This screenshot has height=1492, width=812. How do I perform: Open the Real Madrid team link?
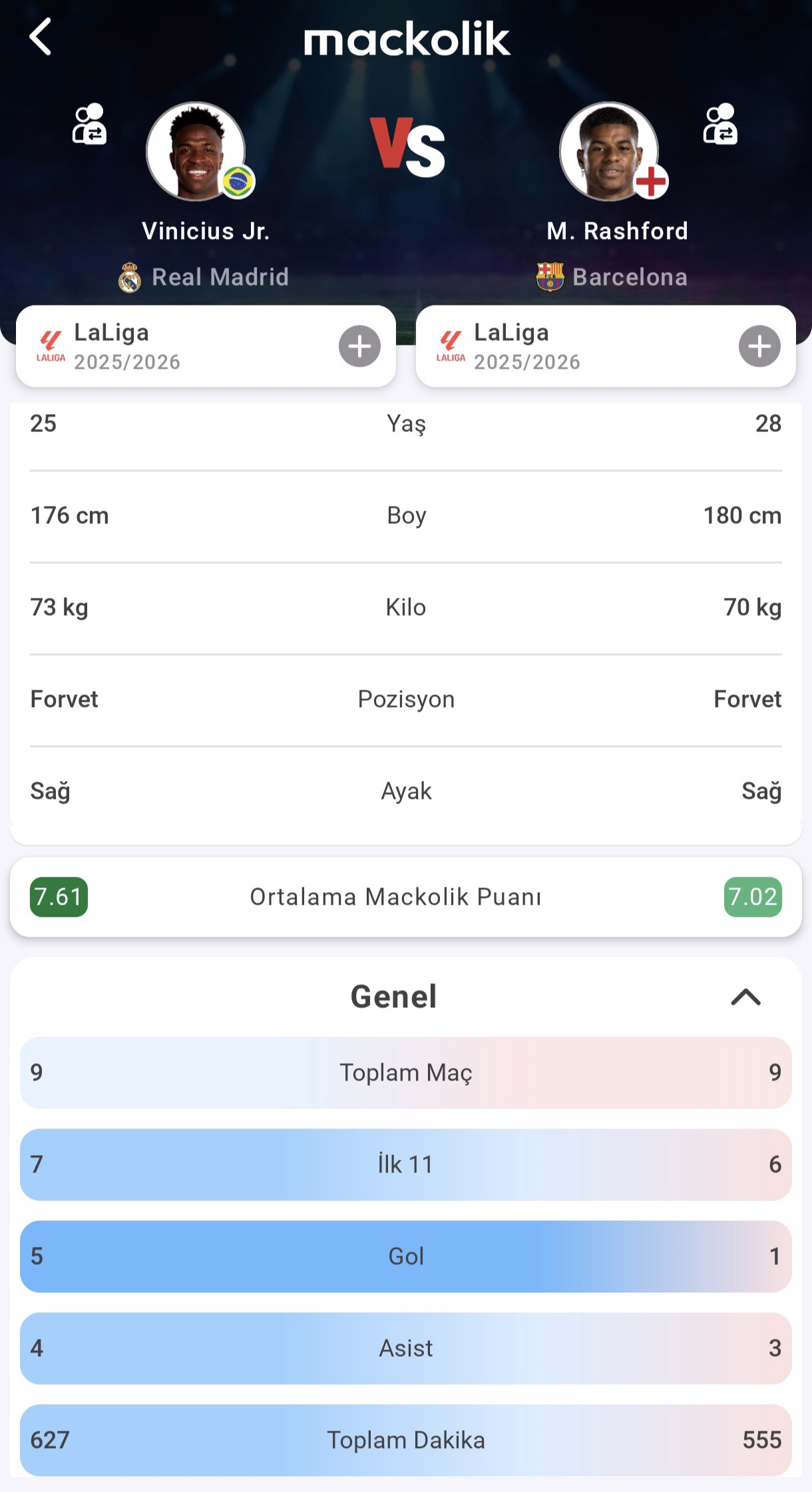(x=220, y=277)
